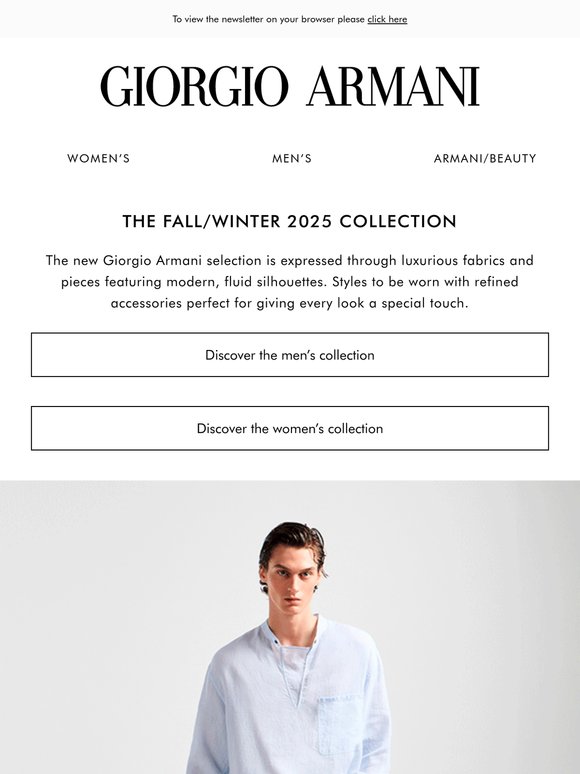The height and width of the screenshot is (774, 580).
Task: Click 'To view the newsletter' banner text
Action: pyautogui.click(x=290, y=19)
